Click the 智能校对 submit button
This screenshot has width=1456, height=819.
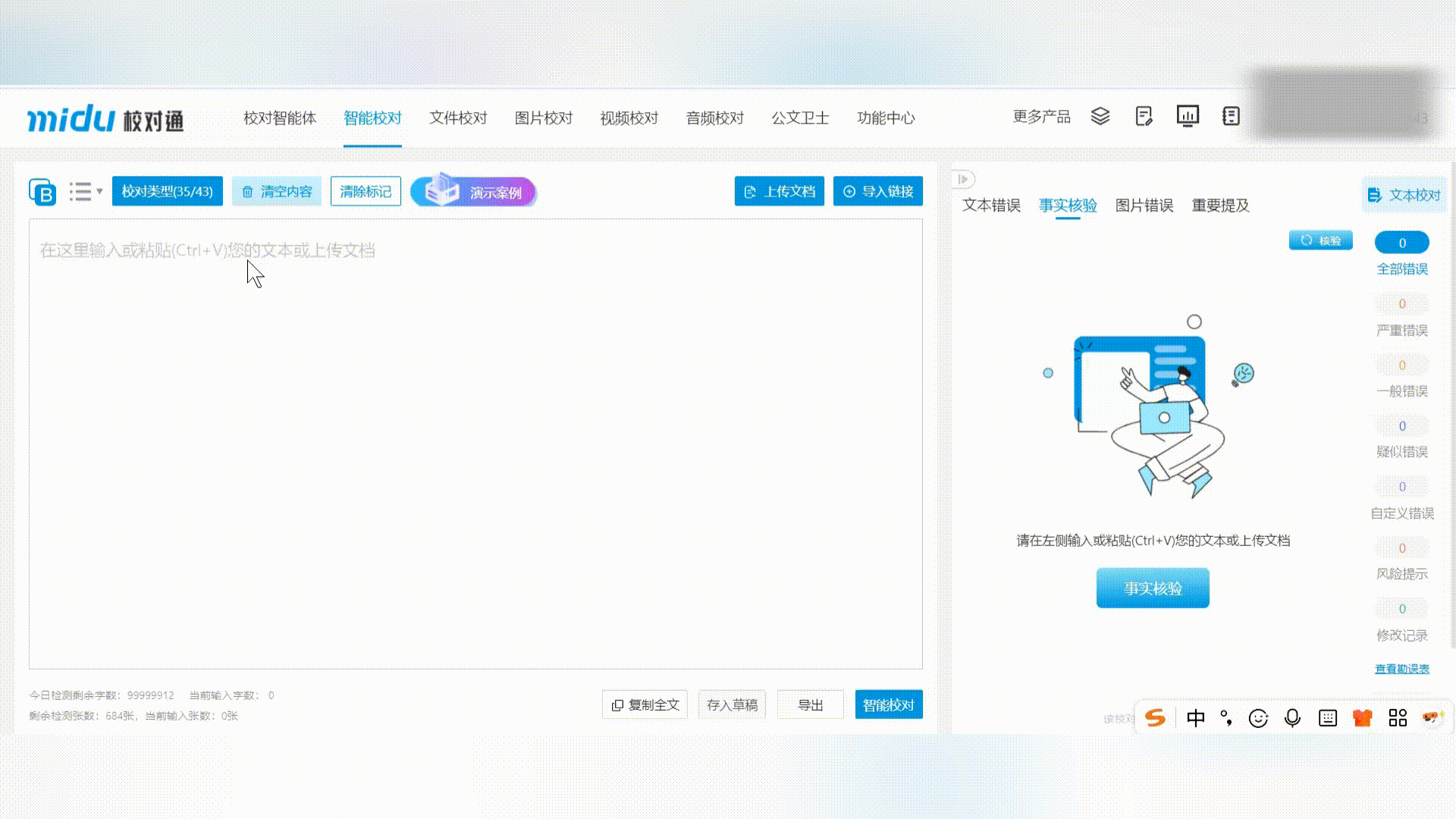click(x=888, y=704)
